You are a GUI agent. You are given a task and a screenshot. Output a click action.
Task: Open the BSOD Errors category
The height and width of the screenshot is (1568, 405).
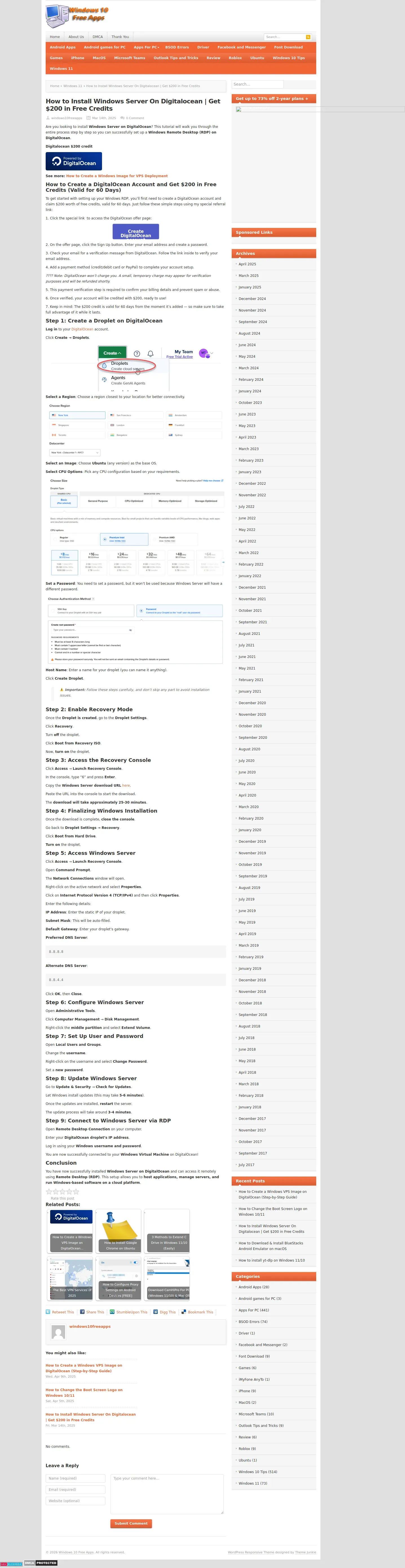pos(177,48)
